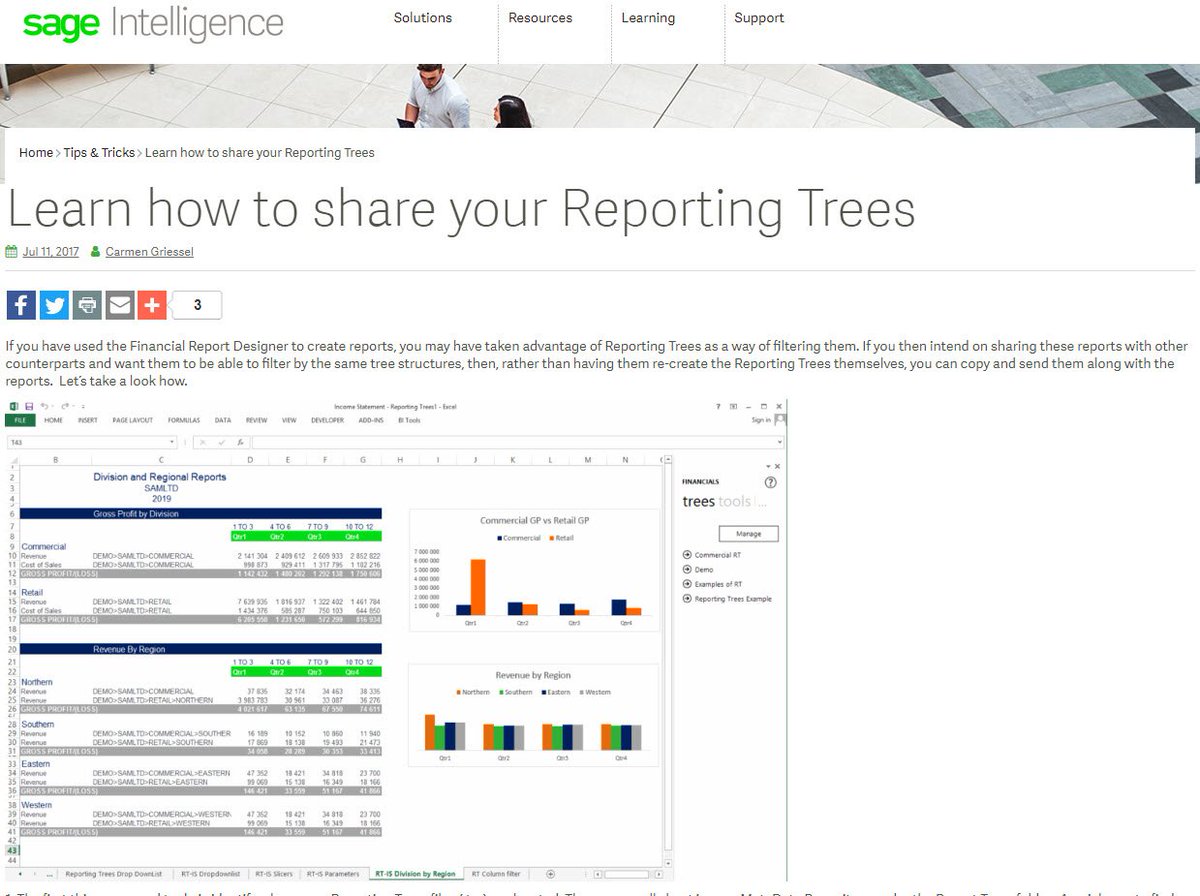
Task: Select column D header in the spreadsheet
Action: [x=250, y=459]
